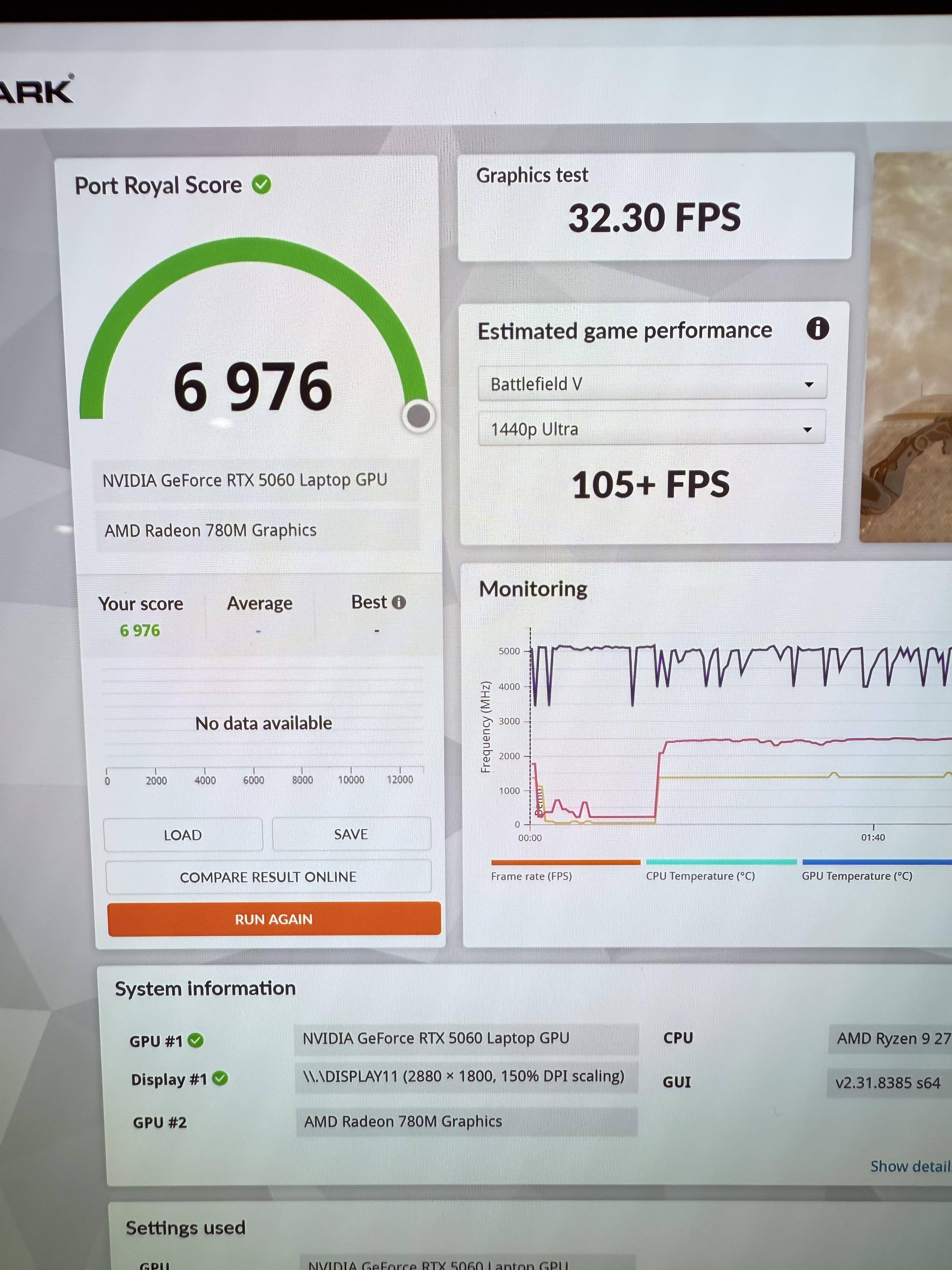Click COMPARE RESULT ONLINE
Viewport: 952px width, 1270px height.
pos(268,877)
